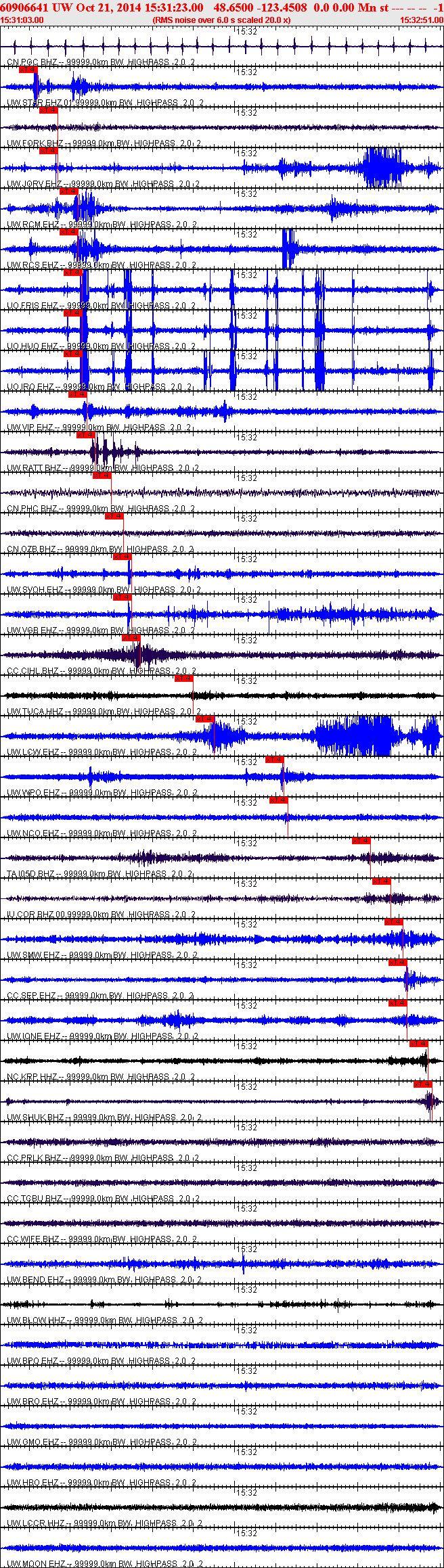The width and height of the screenshot is (444, 1568).
Task: Click the start time 15:31:03.00 label
Action: pos(22,20)
